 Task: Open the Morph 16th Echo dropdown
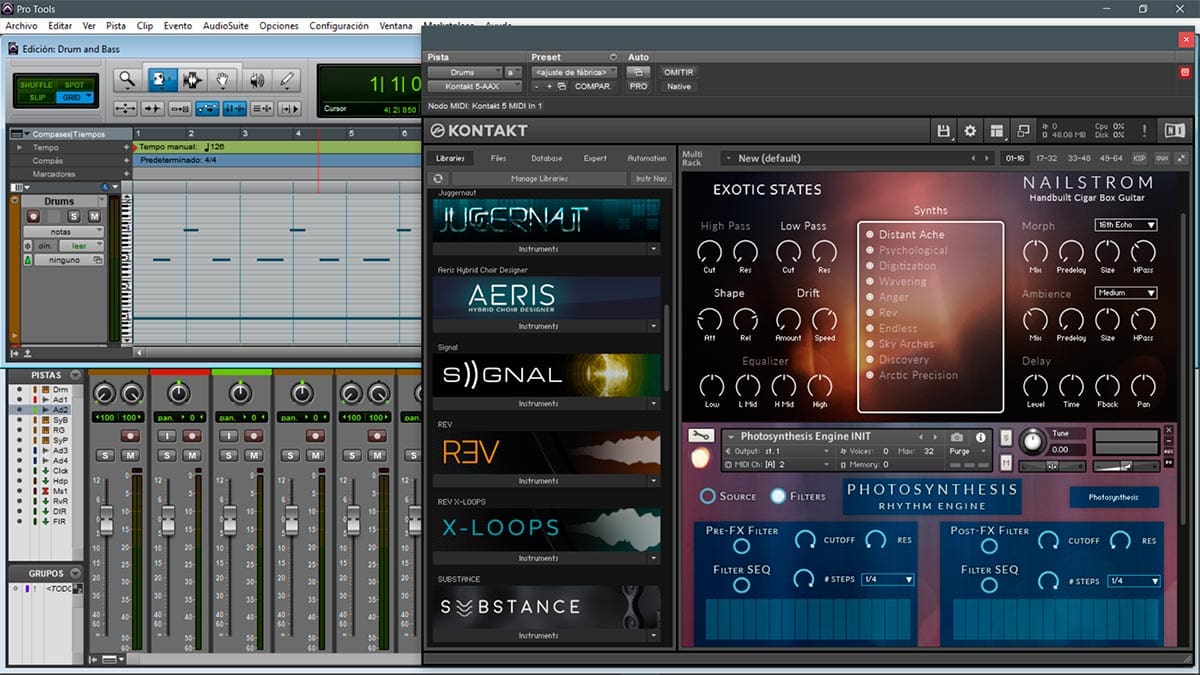tap(1126, 225)
